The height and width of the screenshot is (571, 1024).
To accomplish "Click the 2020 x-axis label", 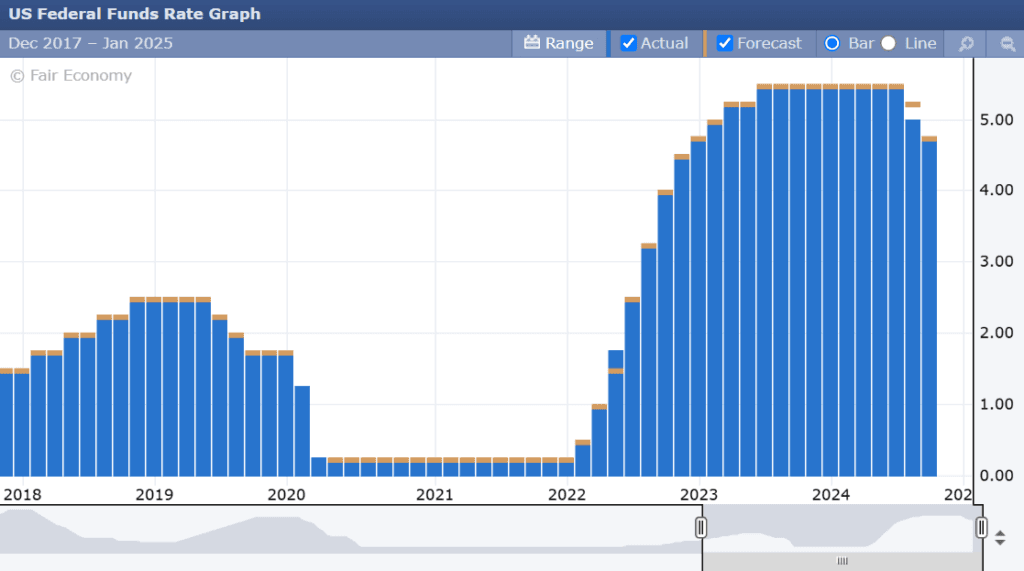I will (x=286, y=495).
